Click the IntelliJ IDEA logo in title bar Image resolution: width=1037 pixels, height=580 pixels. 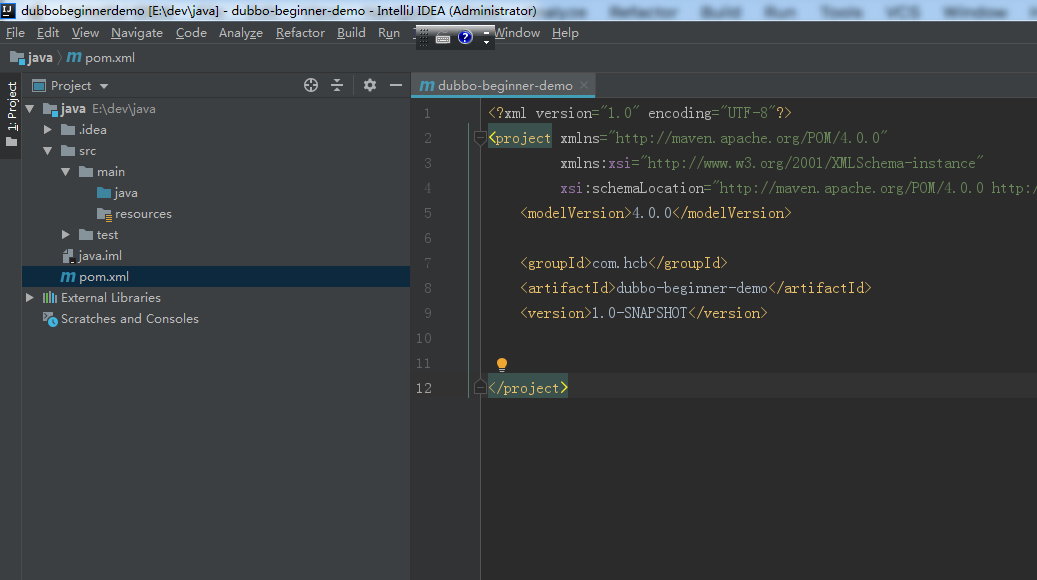pyautogui.click(x=8, y=10)
